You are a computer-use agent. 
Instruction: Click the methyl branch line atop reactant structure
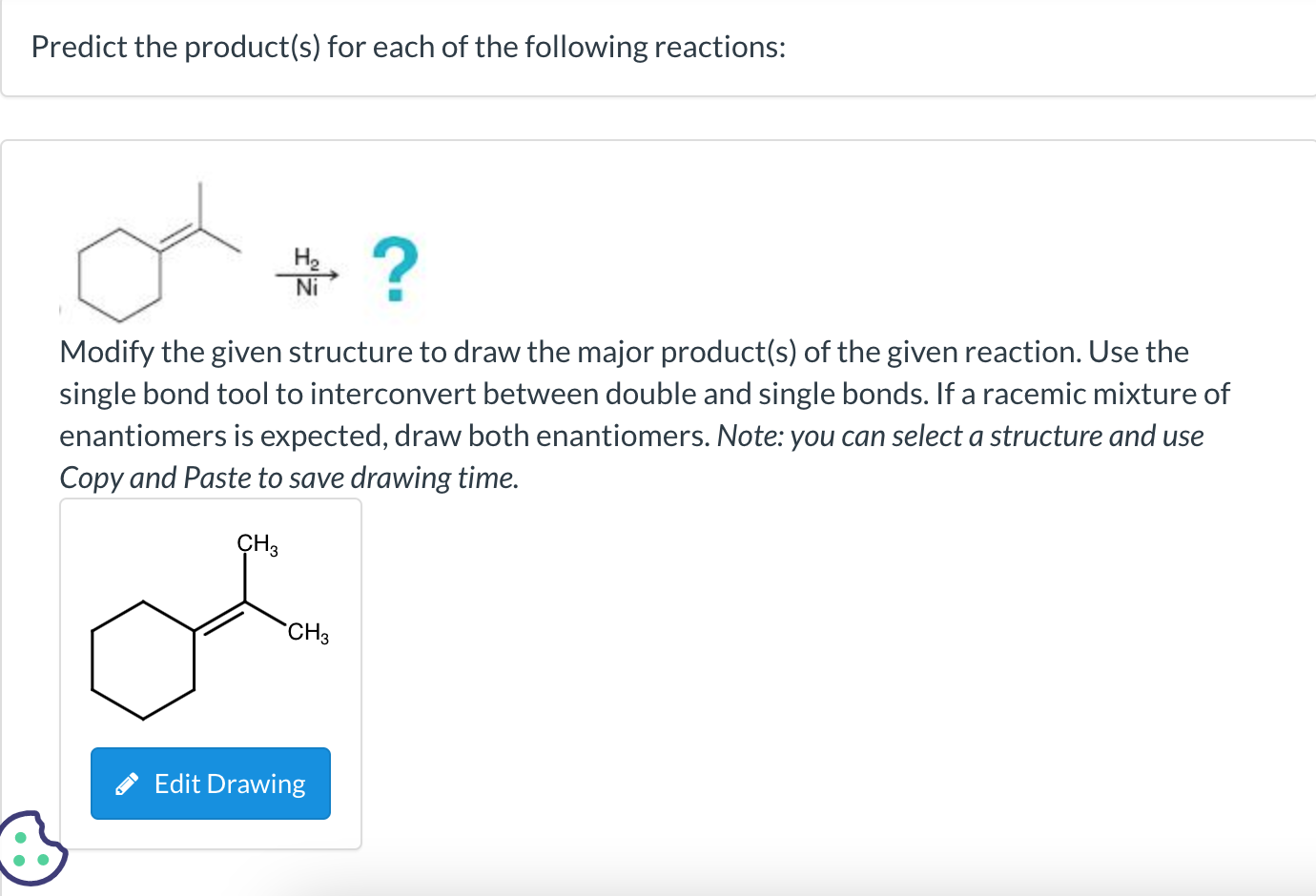199,204
